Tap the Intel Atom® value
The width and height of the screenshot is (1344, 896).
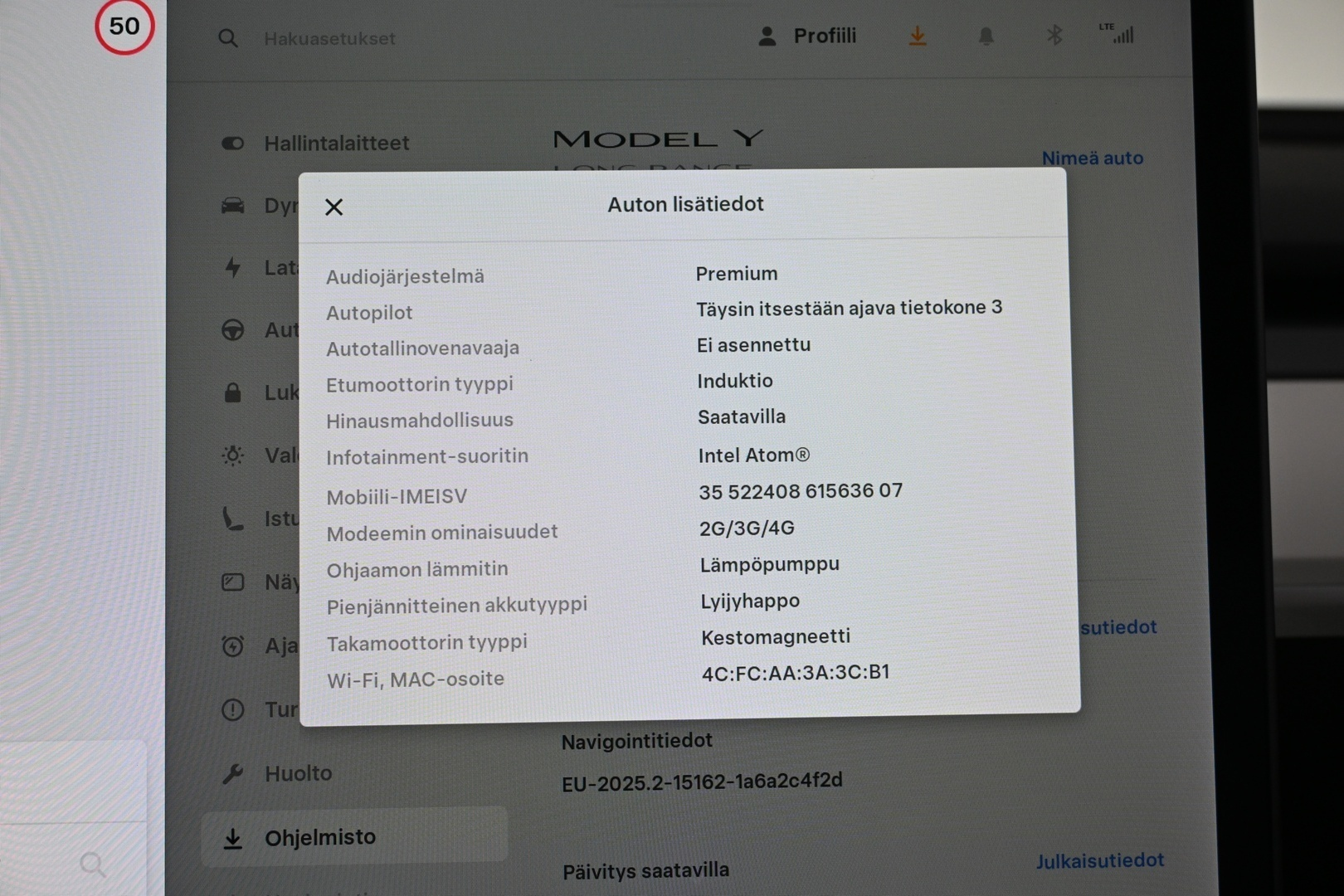pos(754,455)
